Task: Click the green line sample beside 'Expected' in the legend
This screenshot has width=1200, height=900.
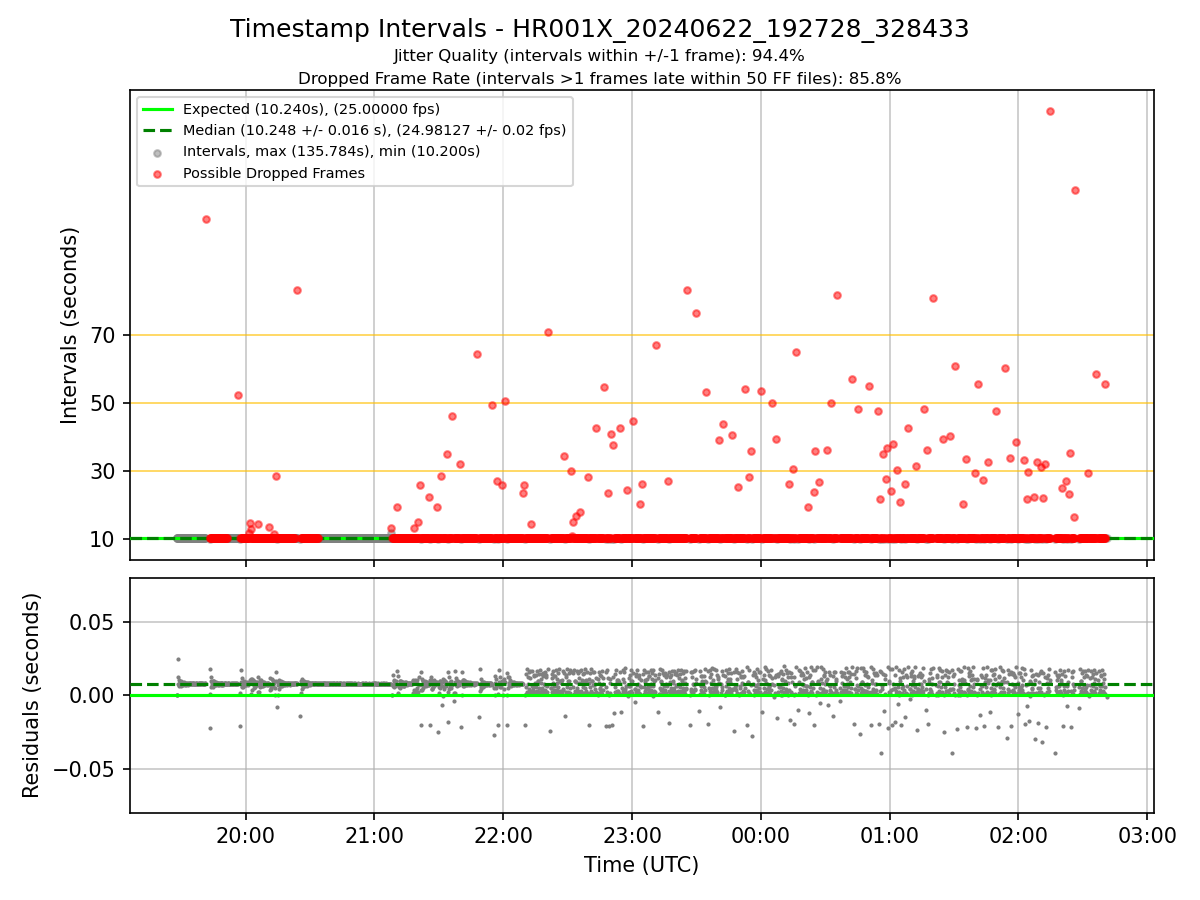Action: coord(158,109)
